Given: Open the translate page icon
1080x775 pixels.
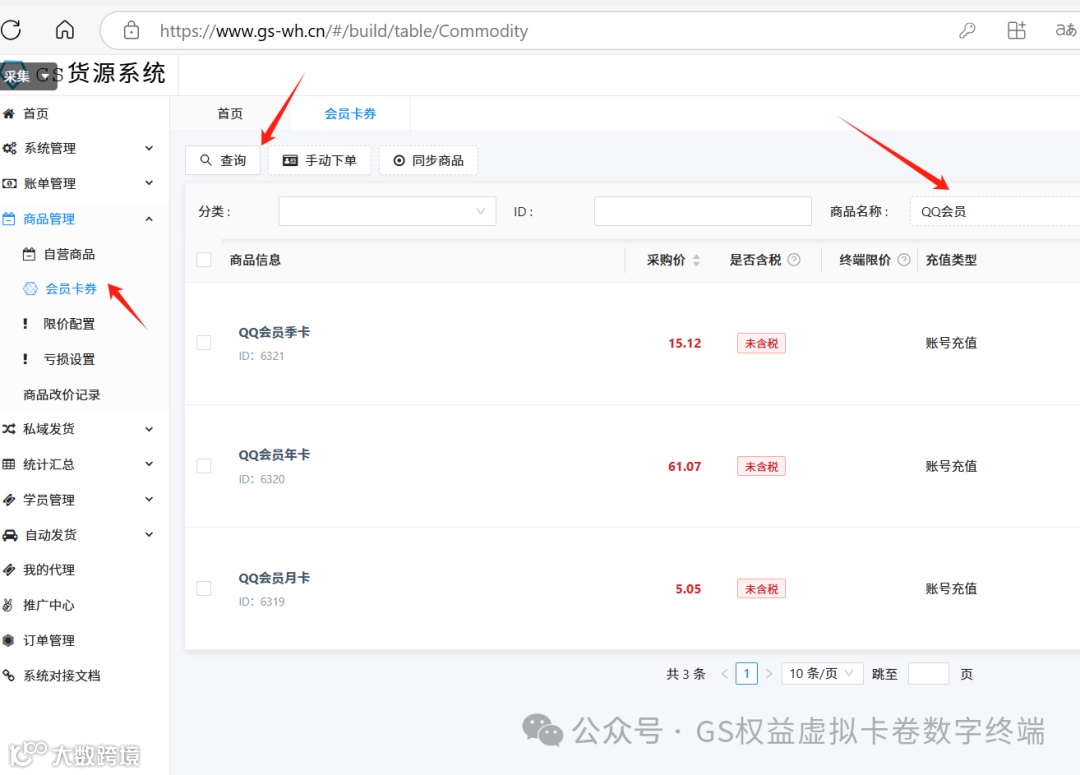Looking at the screenshot, I should [x=1066, y=30].
